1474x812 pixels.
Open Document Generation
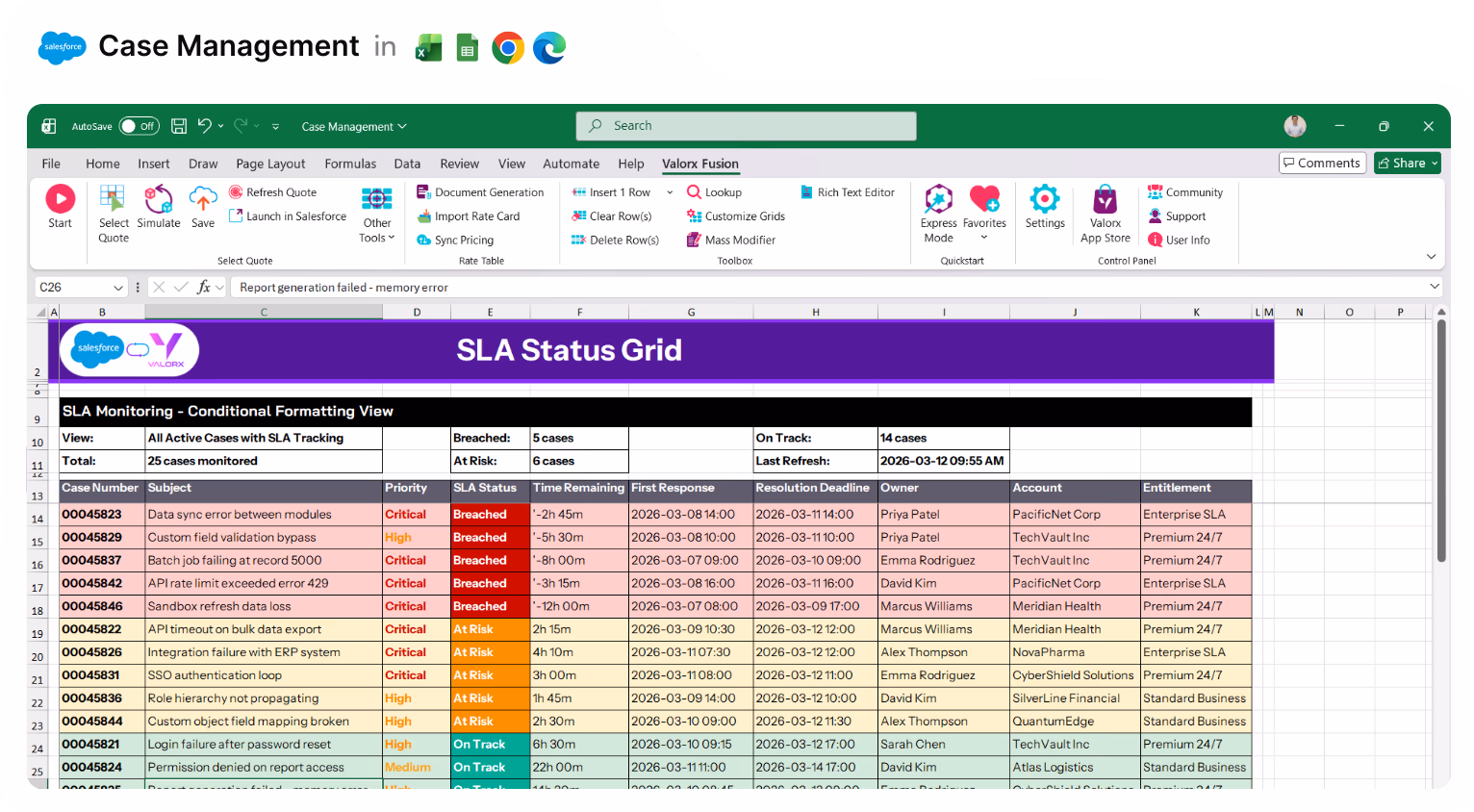pyautogui.click(x=481, y=191)
